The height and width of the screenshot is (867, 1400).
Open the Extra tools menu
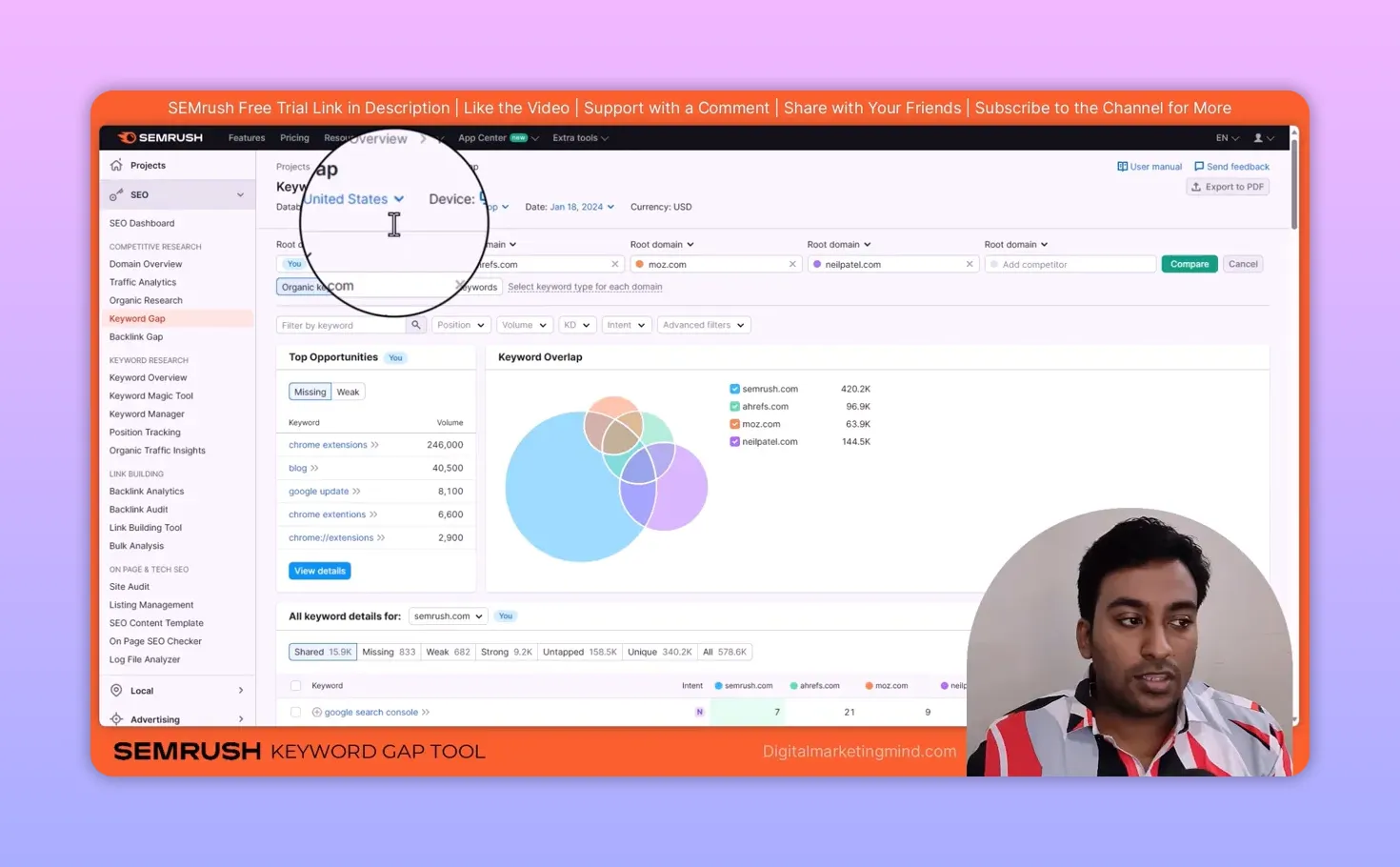(x=580, y=138)
